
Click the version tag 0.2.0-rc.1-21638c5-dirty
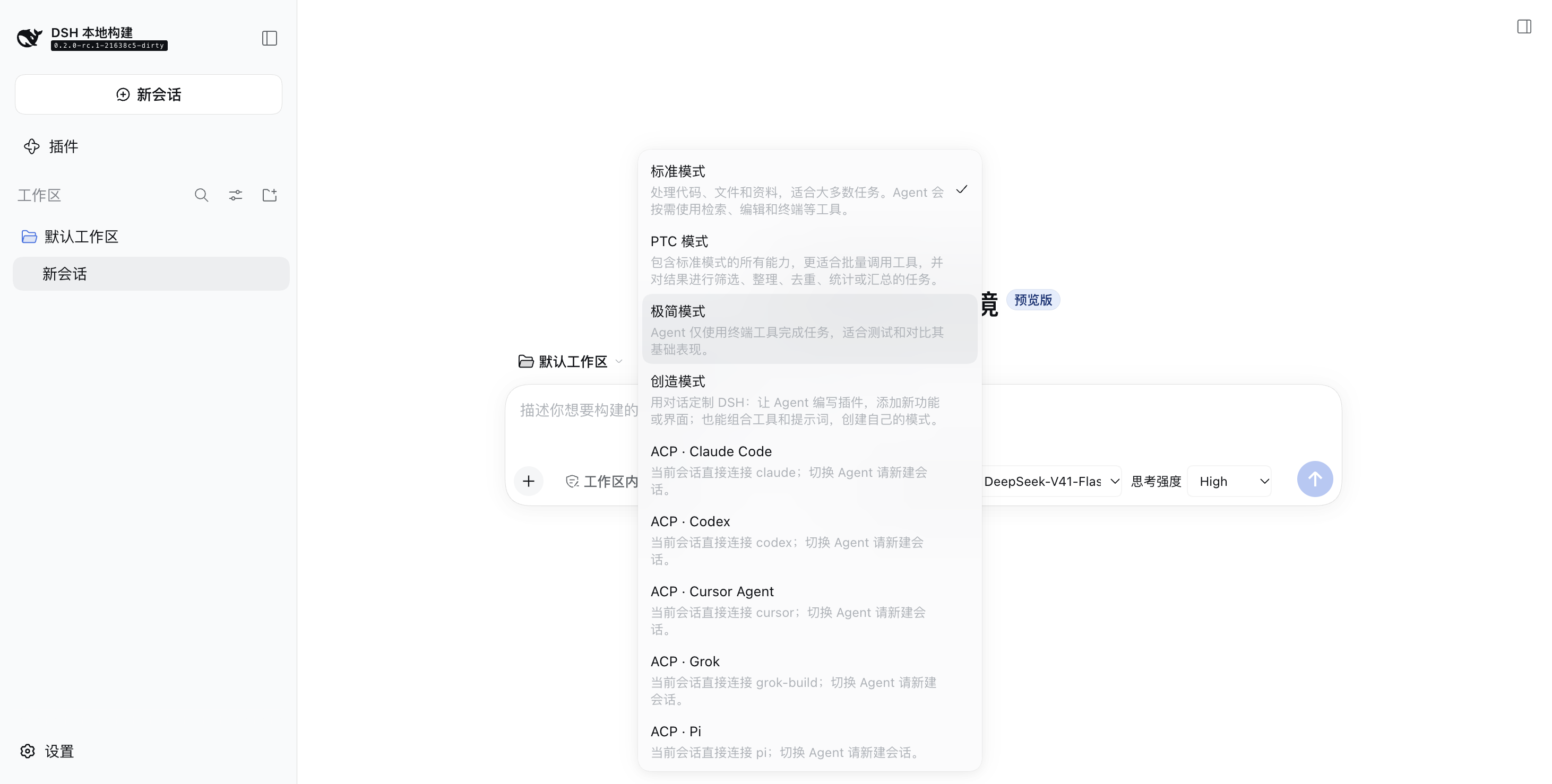pyautogui.click(x=109, y=46)
